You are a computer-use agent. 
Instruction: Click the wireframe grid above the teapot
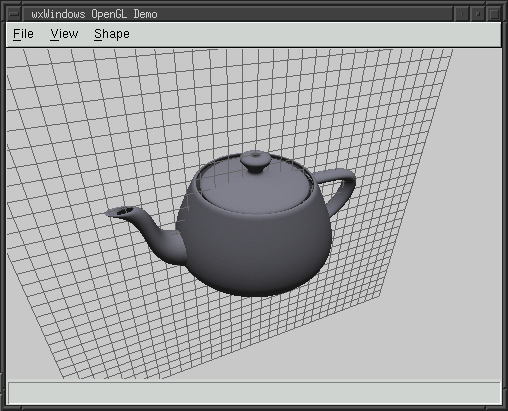click(x=233, y=100)
